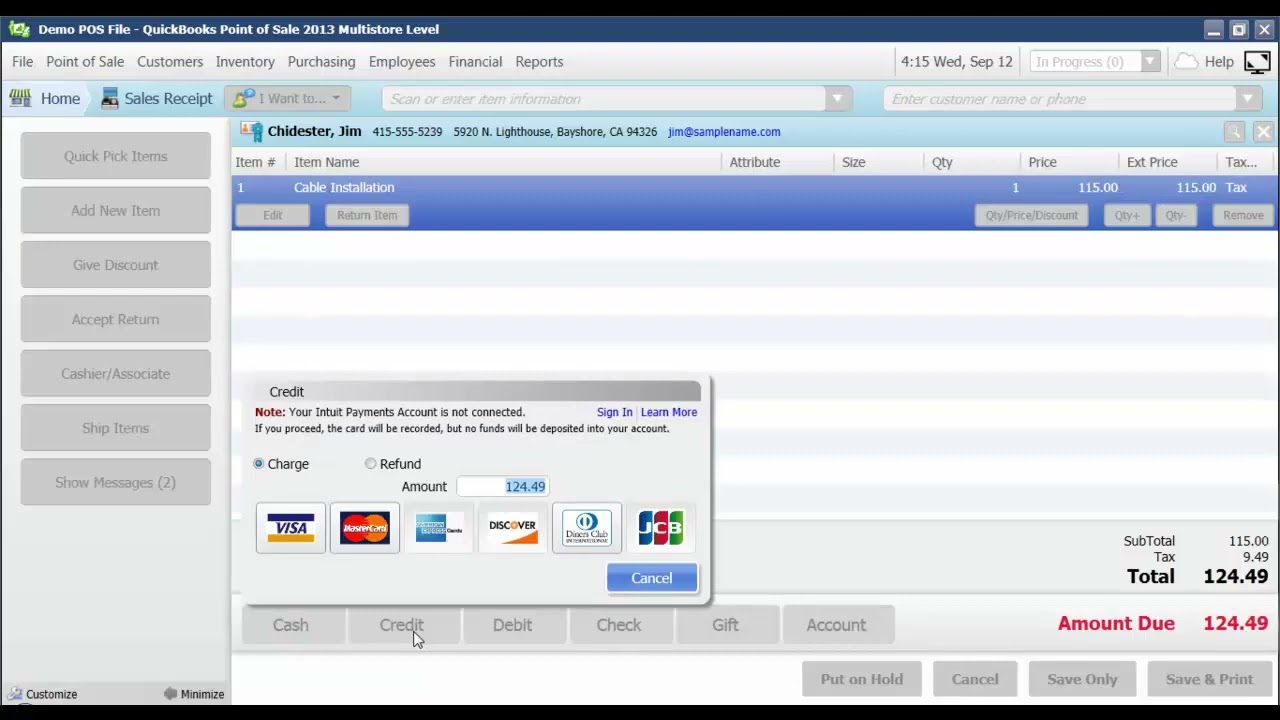
Task: Choose Account payment method
Action: click(837, 625)
